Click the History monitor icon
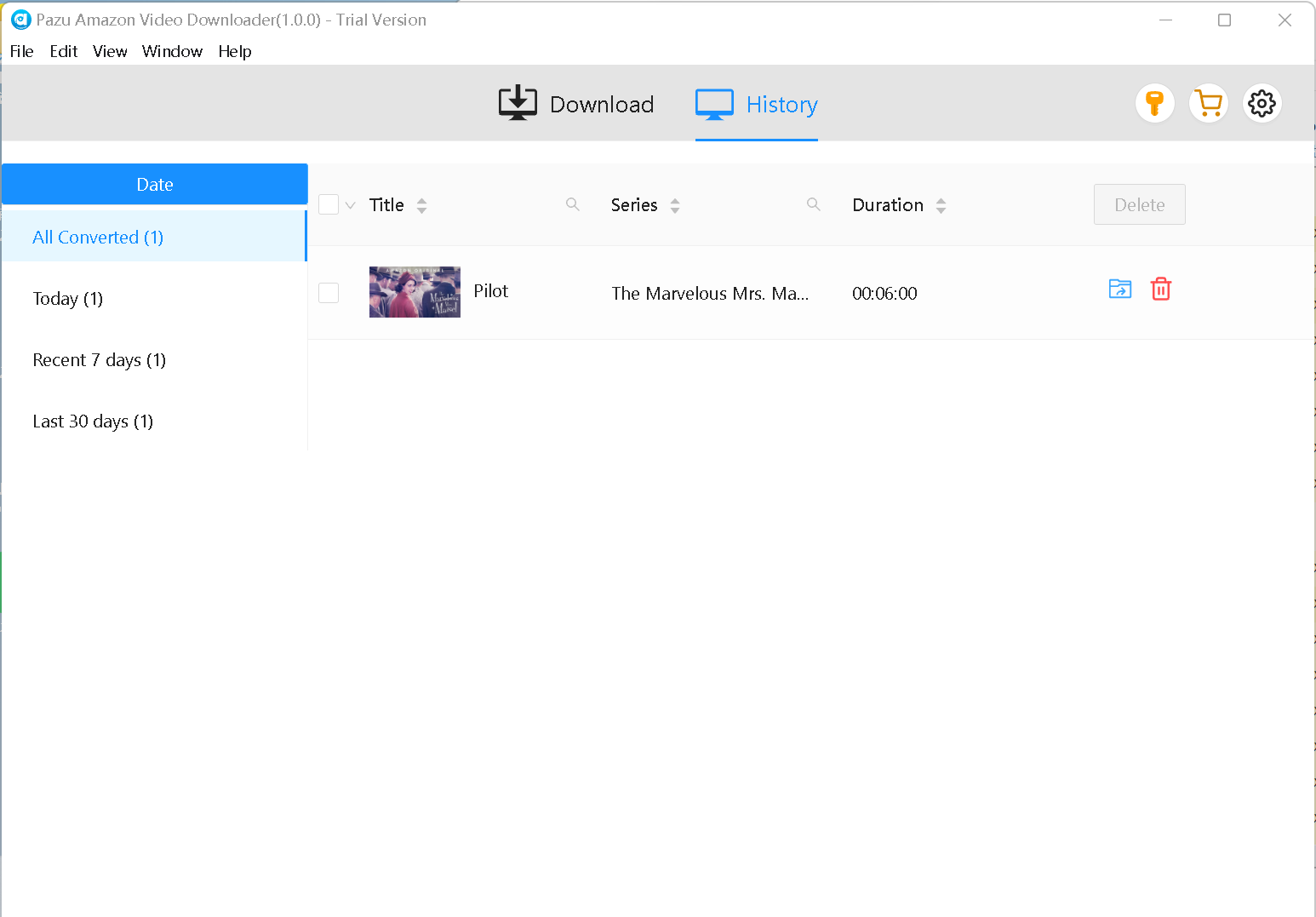1316x917 pixels. click(x=715, y=102)
